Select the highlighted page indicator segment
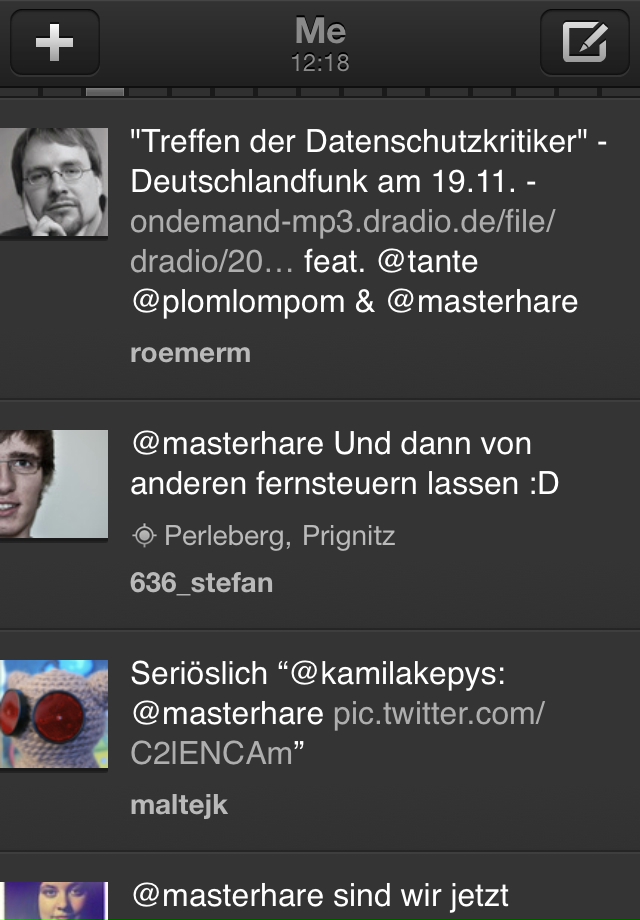This screenshot has height=920, width=640. [x=105, y=92]
